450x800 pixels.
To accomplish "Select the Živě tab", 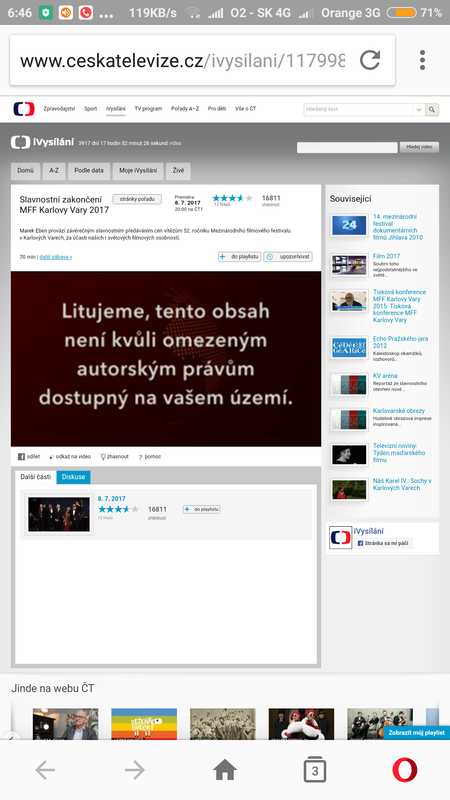I will [178, 171].
